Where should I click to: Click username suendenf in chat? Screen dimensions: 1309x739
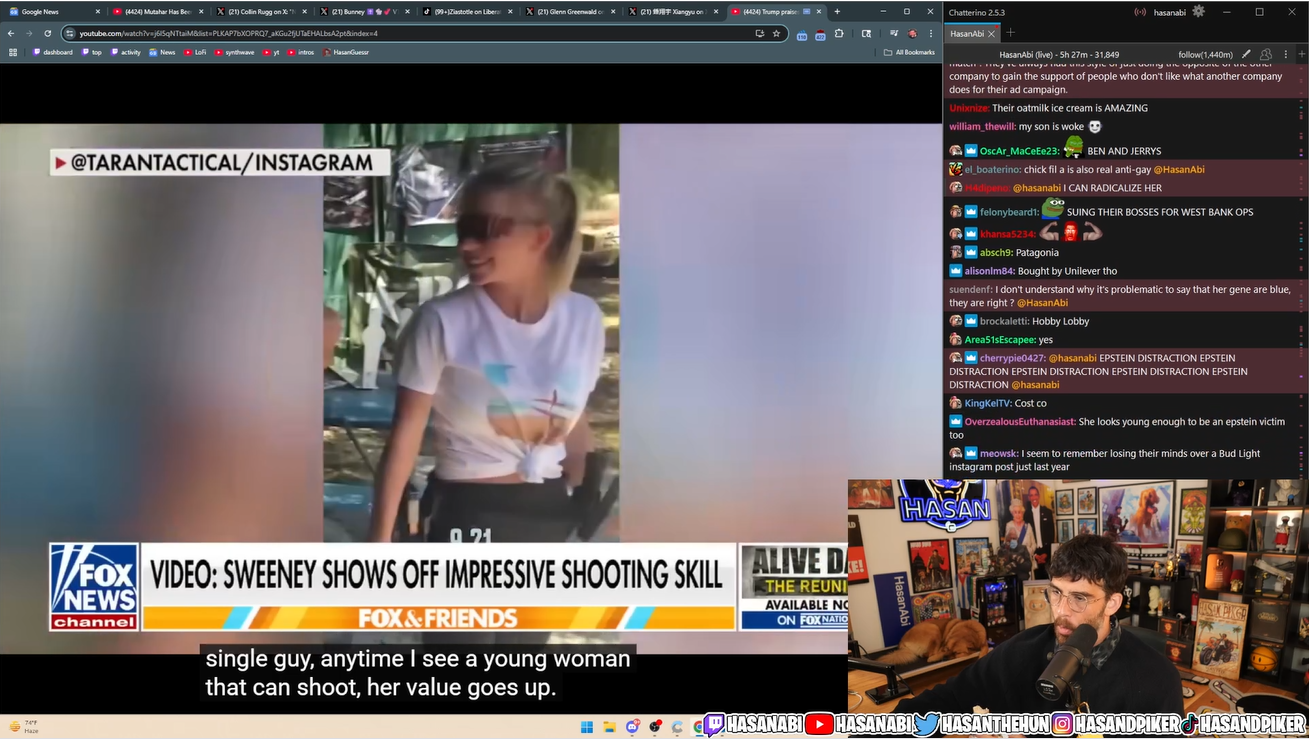coord(970,290)
